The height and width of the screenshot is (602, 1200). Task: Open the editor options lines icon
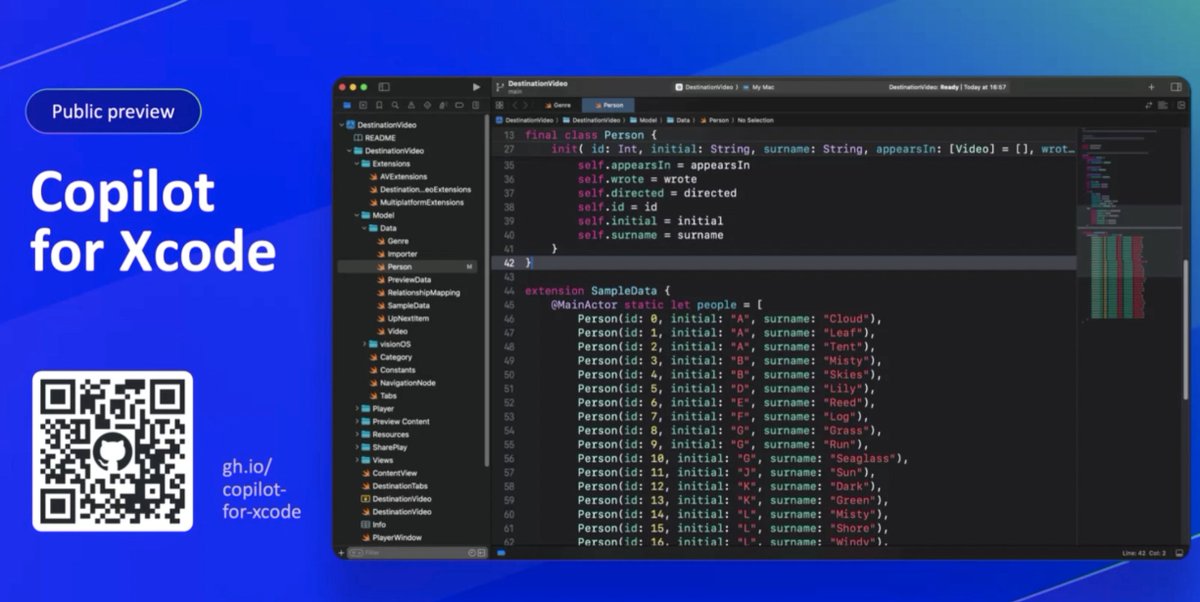click(1163, 104)
